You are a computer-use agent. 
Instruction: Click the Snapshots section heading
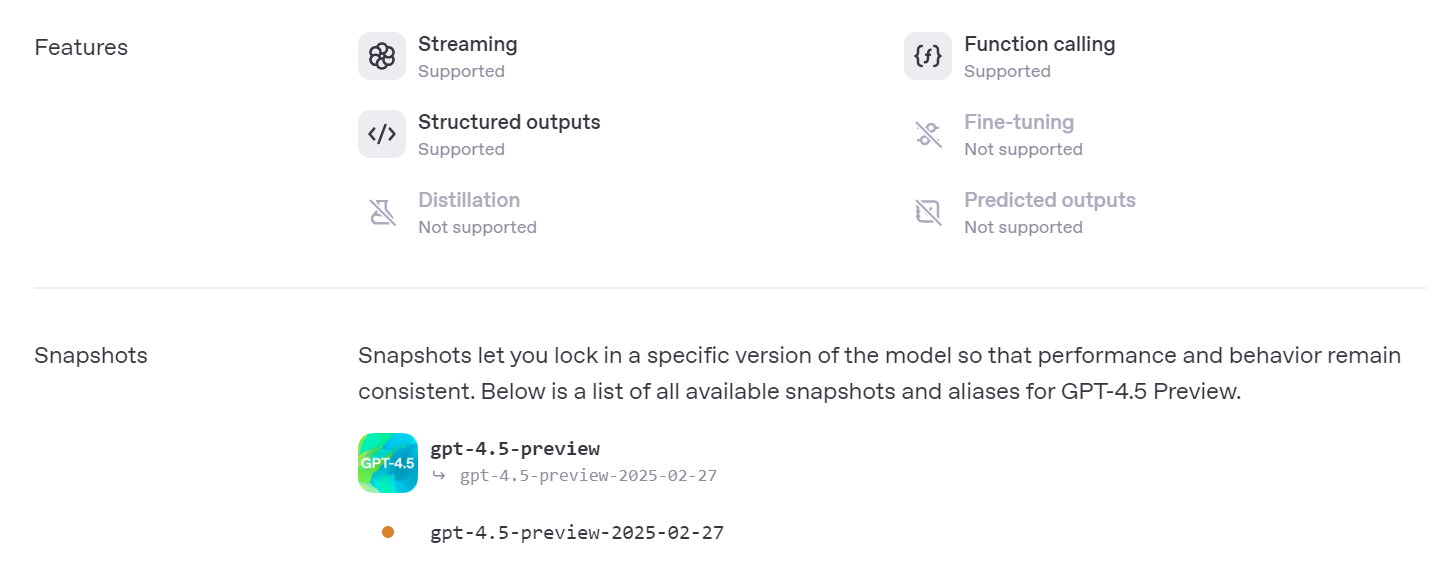coord(91,355)
